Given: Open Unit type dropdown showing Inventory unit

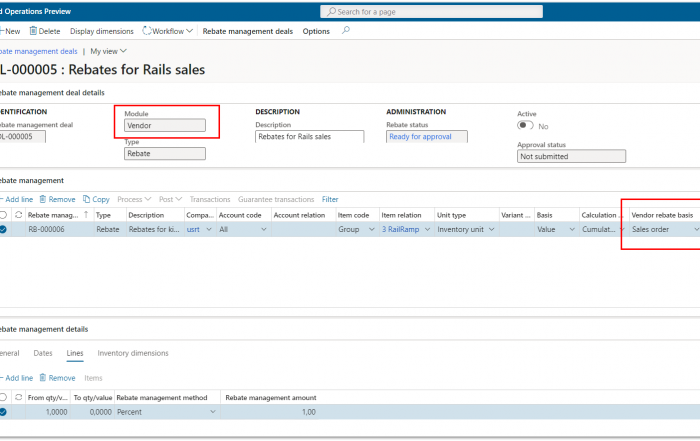Looking at the screenshot, I should click(x=492, y=229).
